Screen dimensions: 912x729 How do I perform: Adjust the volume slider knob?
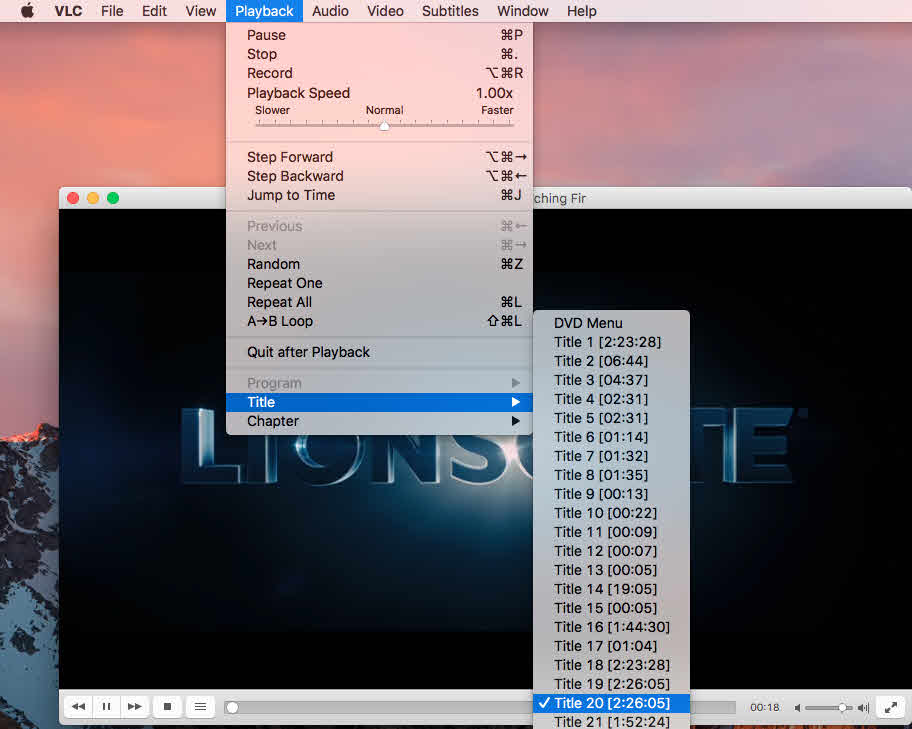point(842,707)
